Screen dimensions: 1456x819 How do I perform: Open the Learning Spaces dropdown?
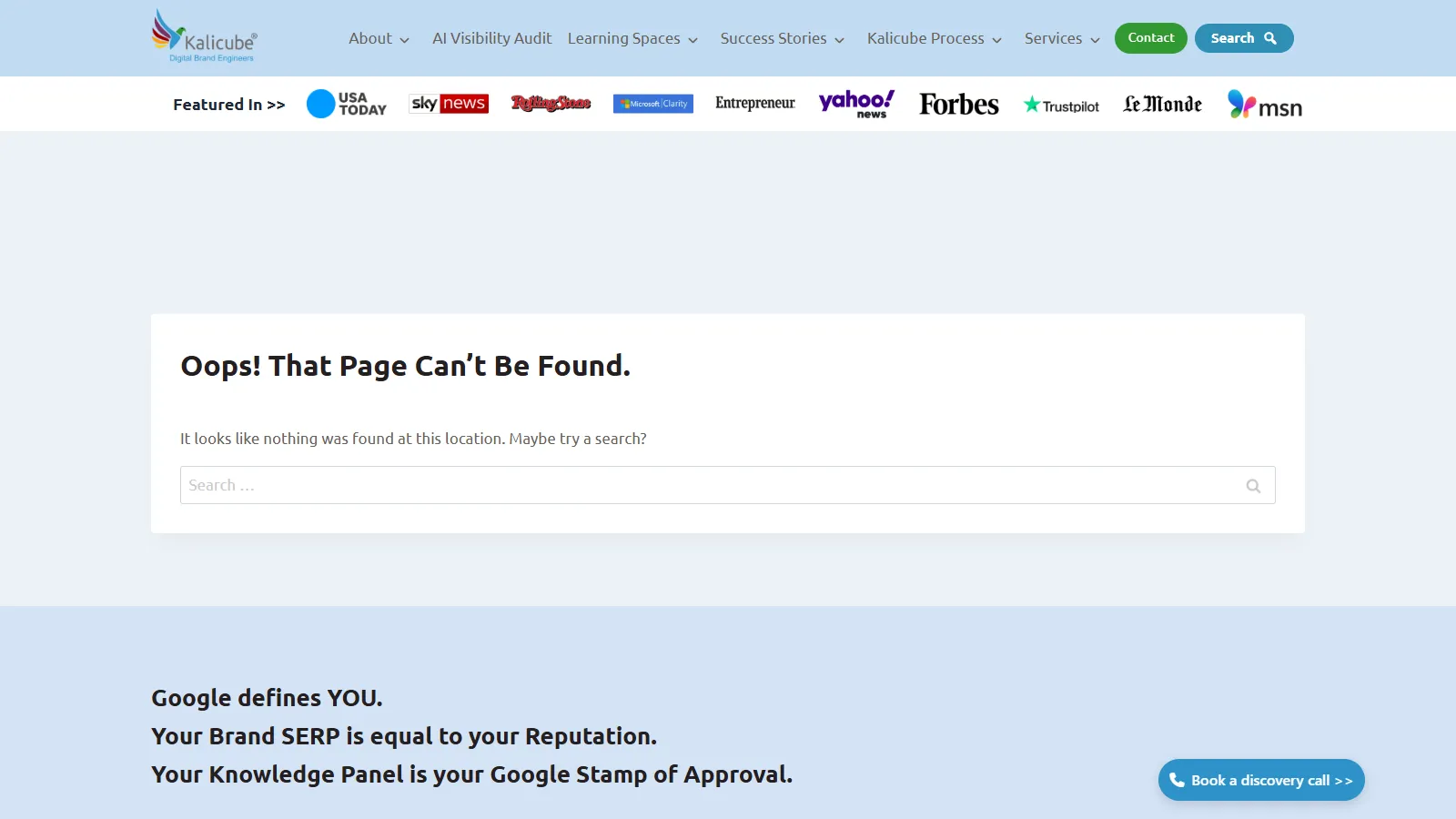[632, 38]
